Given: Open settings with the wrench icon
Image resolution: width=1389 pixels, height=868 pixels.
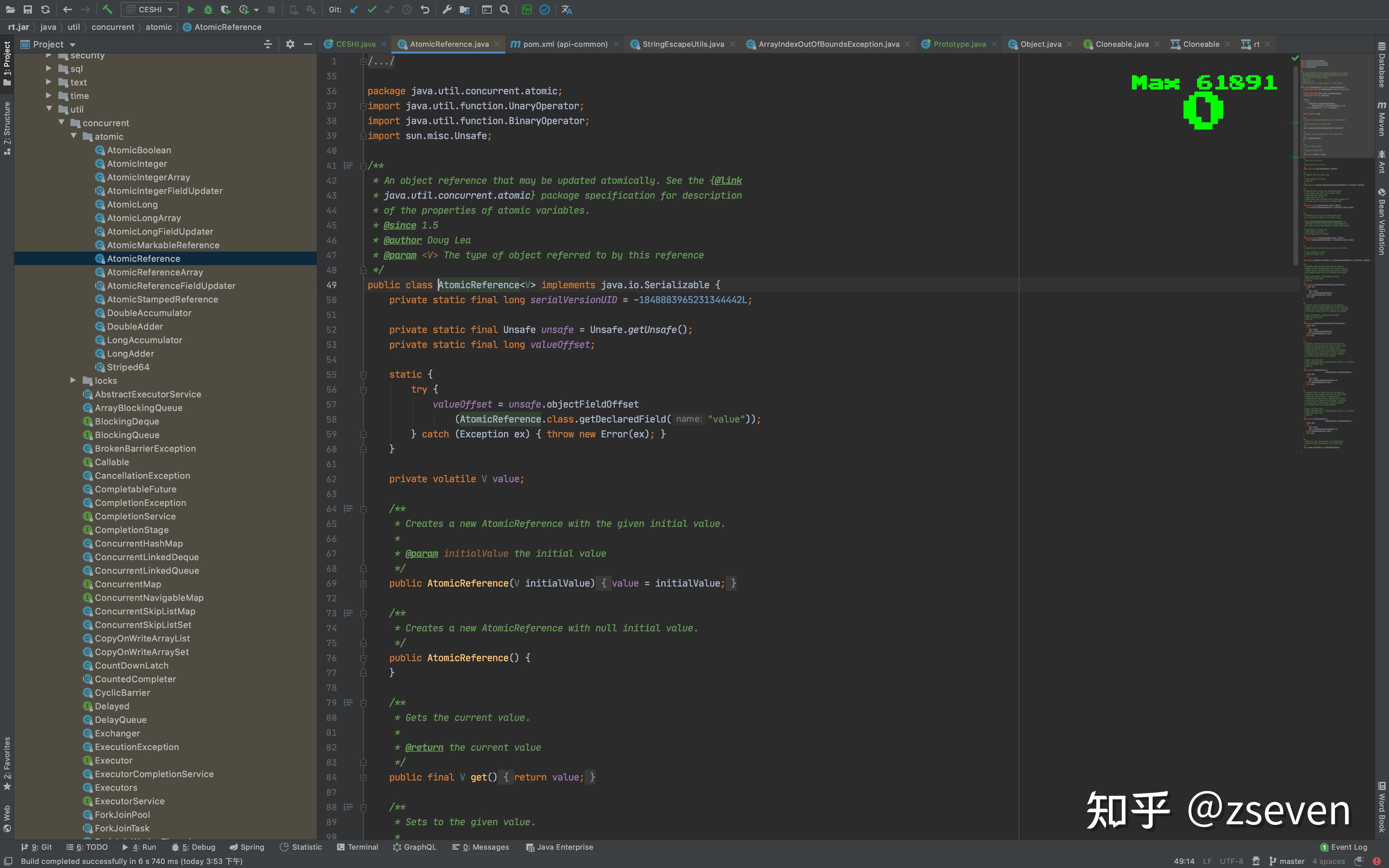Looking at the screenshot, I should tap(447, 9).
